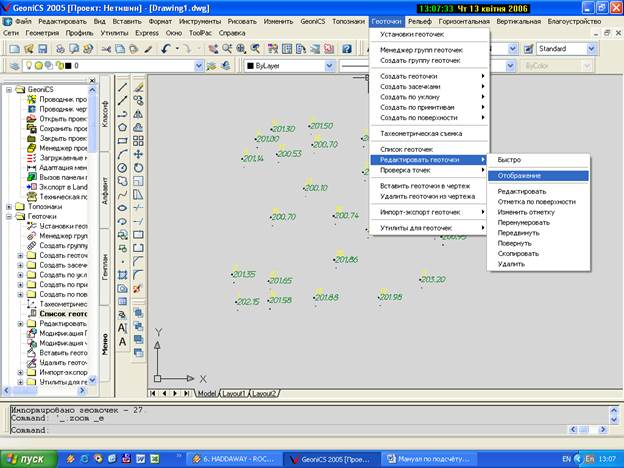This screenshot has width=624, height=468.
Task: Choose Перенумеровать in the submenu
Action: click(x=538, y=222)
